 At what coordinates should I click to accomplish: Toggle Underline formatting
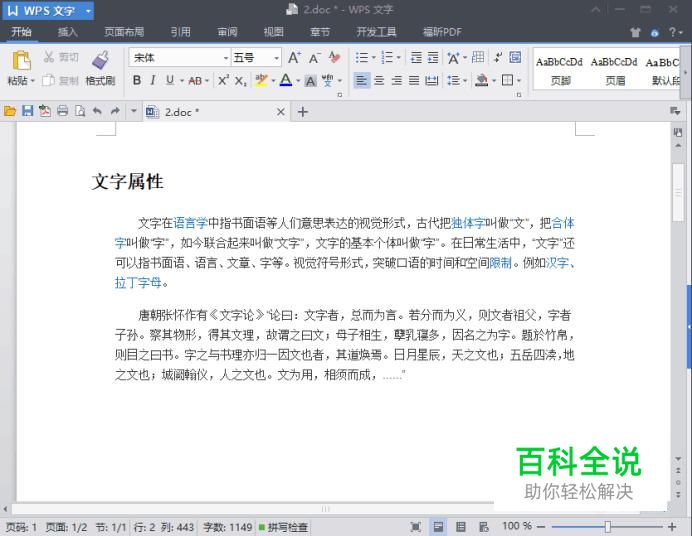click(169, 81)
